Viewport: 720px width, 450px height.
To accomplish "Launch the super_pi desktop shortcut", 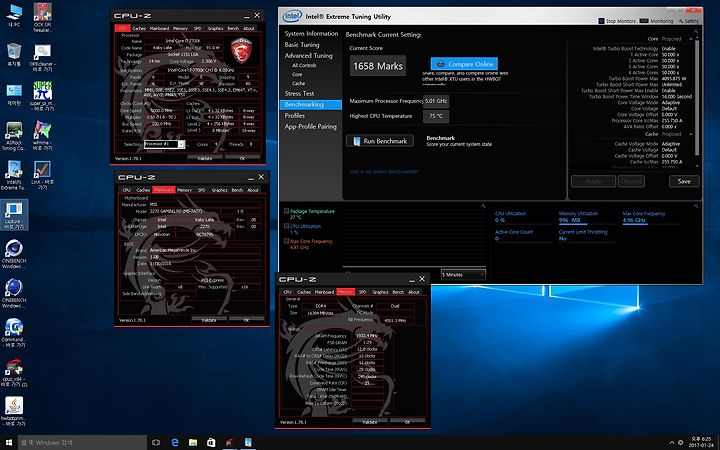I will (42, 96).
